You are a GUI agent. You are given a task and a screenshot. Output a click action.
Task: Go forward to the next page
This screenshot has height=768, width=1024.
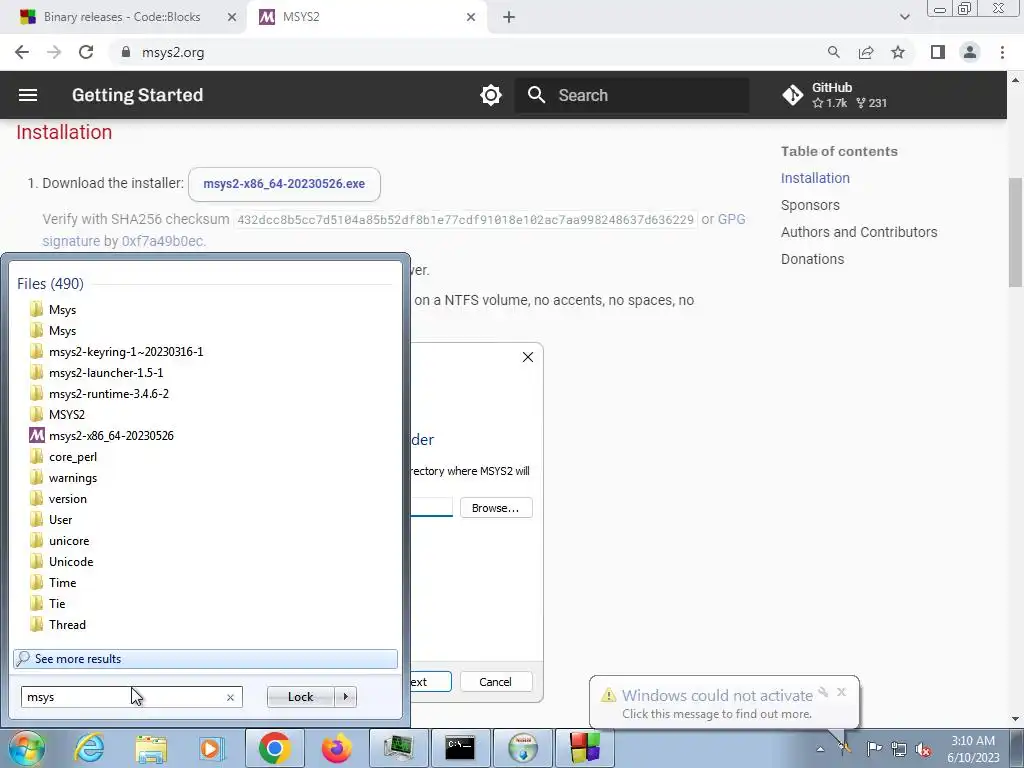point(54,52)
